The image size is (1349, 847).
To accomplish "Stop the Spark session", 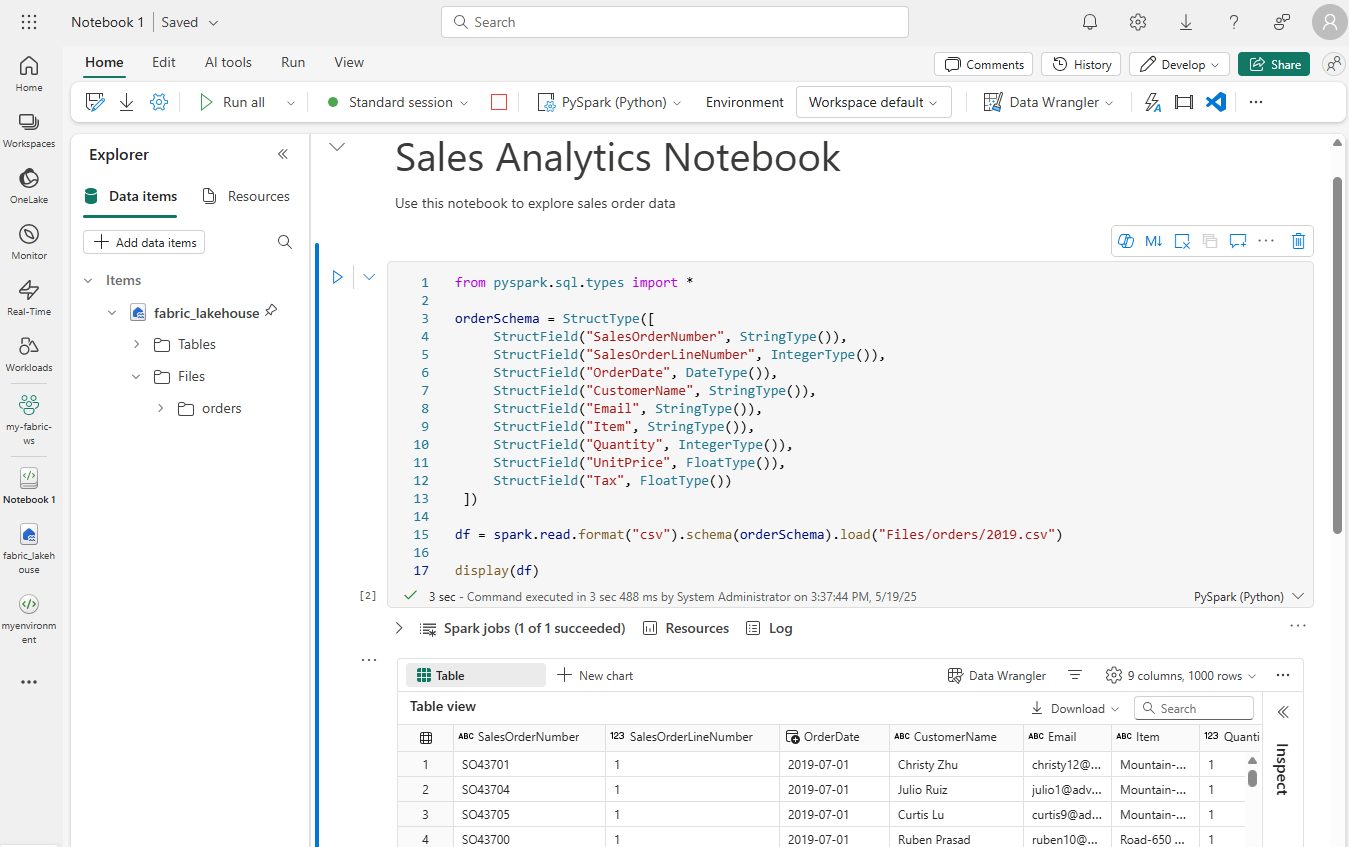I will coord(499,101).
